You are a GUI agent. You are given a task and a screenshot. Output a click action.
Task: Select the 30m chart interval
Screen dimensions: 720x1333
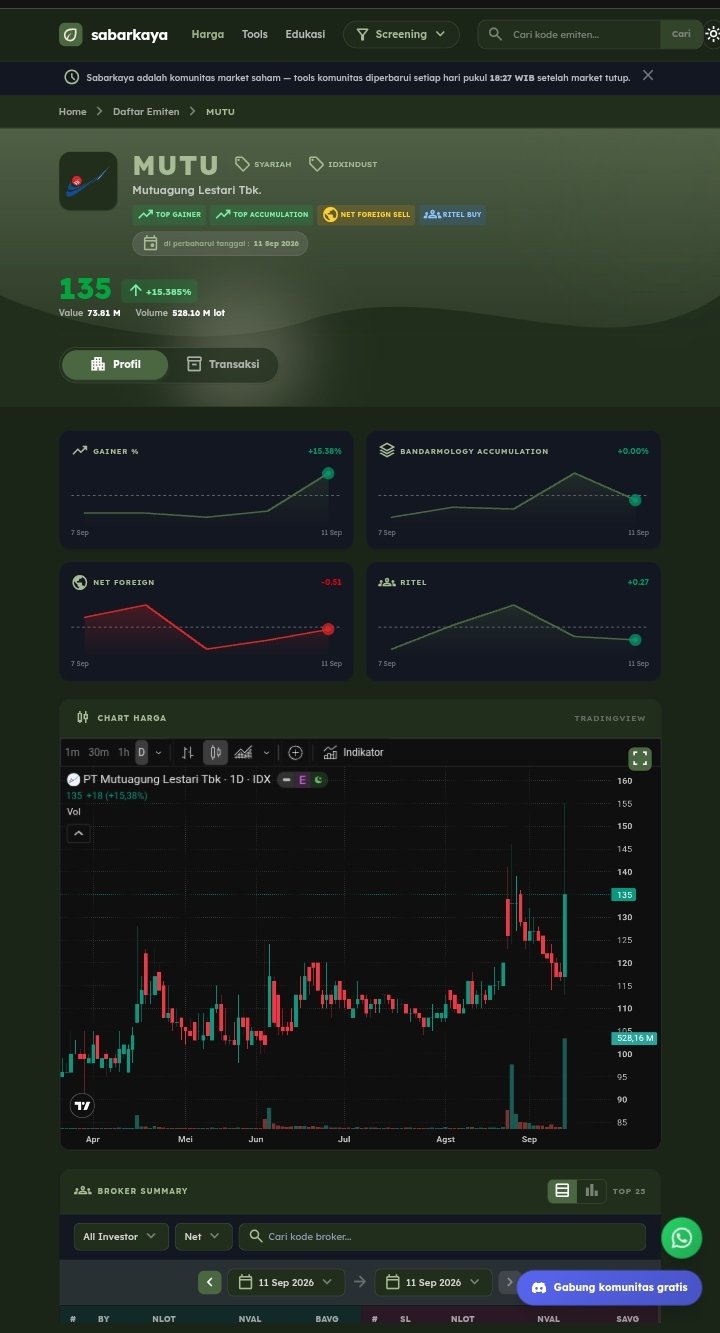tap(98, 752)
